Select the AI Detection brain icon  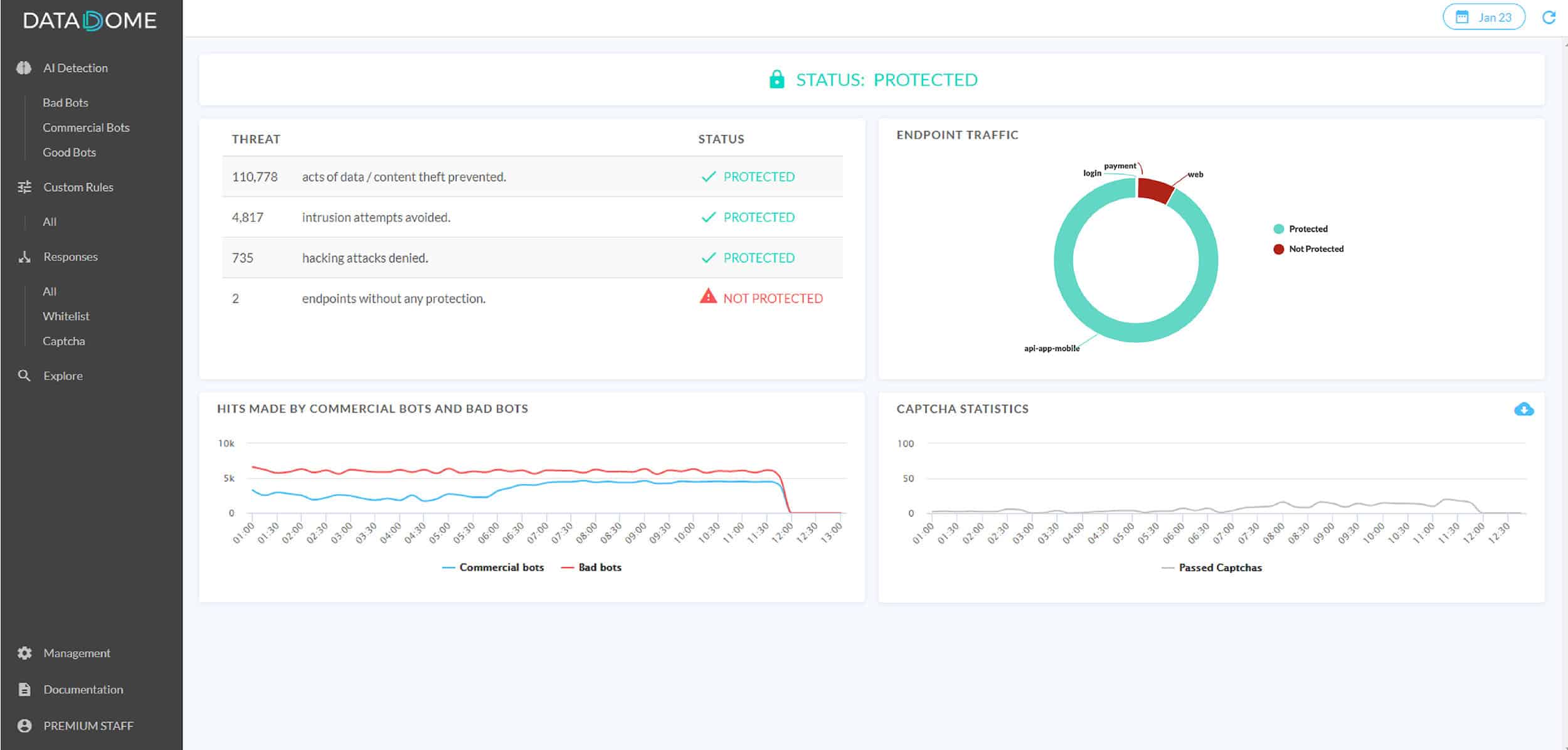click(x=24, y=68)
